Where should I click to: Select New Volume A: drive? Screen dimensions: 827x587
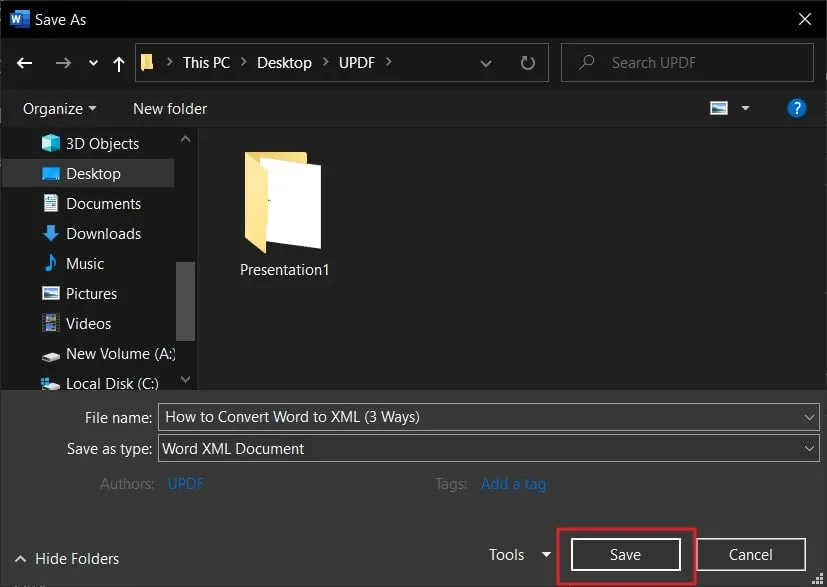pos(115,353)
